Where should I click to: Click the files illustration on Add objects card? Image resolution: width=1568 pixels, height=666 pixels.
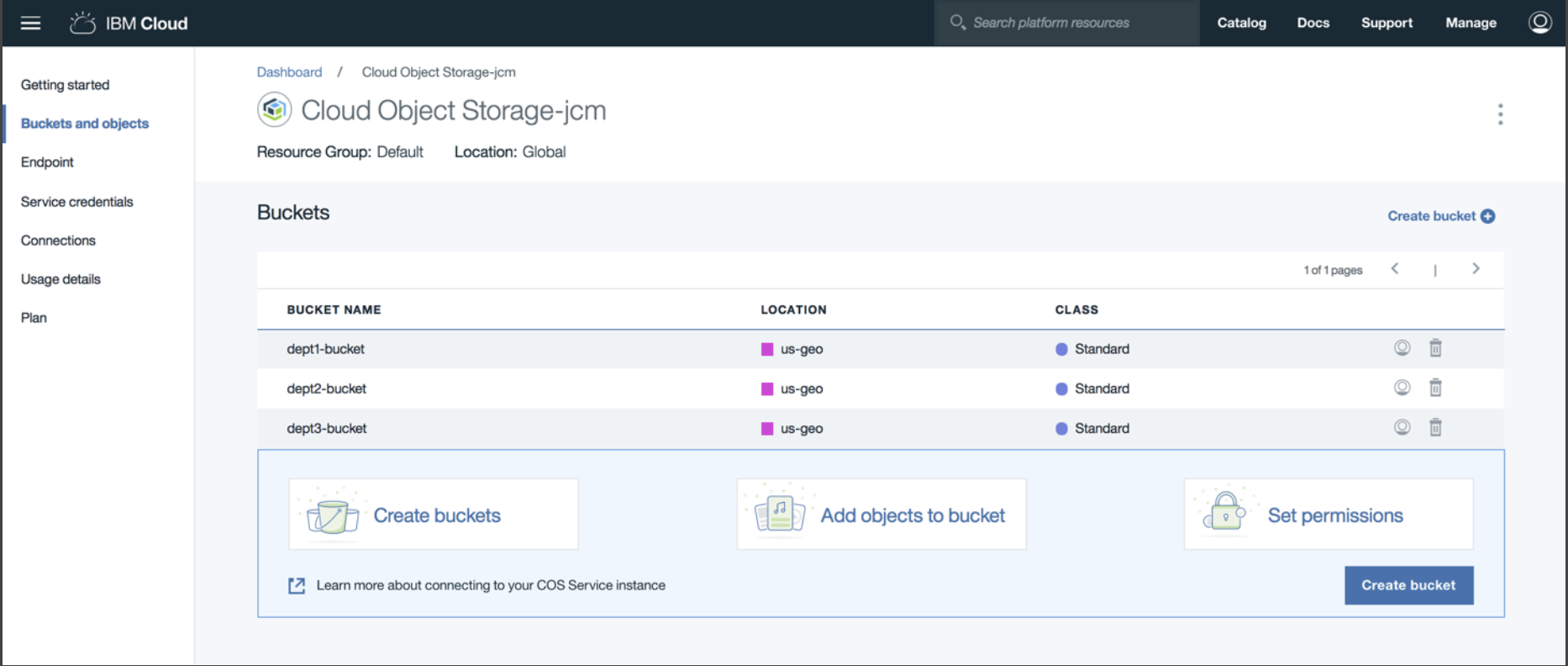tap(780, 514)
